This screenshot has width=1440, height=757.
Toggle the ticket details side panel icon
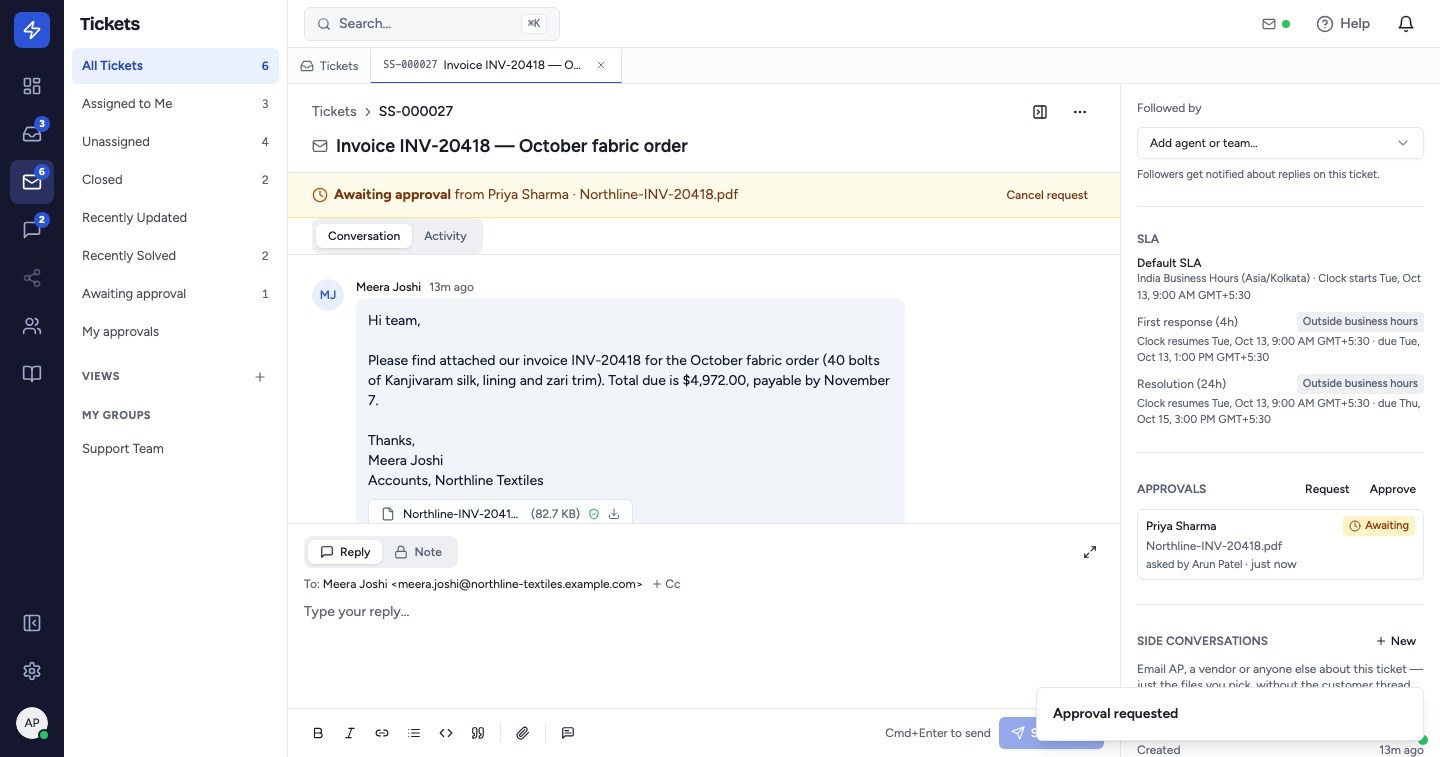(1040, 112)
